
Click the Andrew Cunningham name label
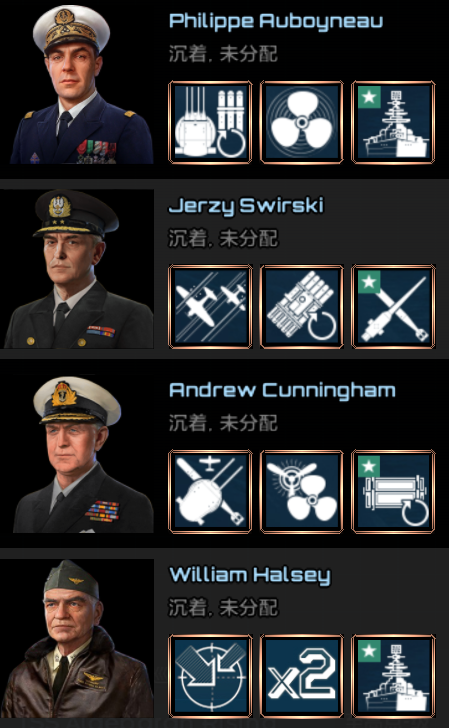(282, 390)
